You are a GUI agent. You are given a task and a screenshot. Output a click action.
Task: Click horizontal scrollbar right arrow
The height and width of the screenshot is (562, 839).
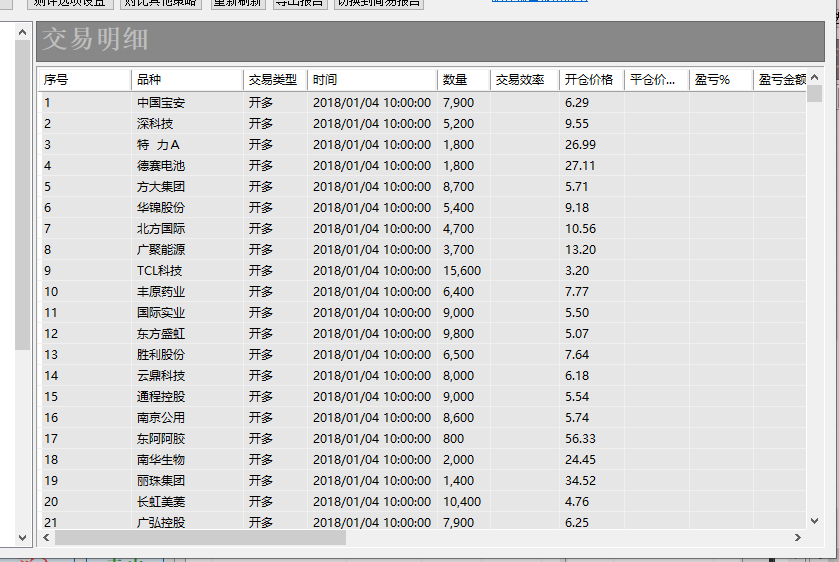coord(797,538)
